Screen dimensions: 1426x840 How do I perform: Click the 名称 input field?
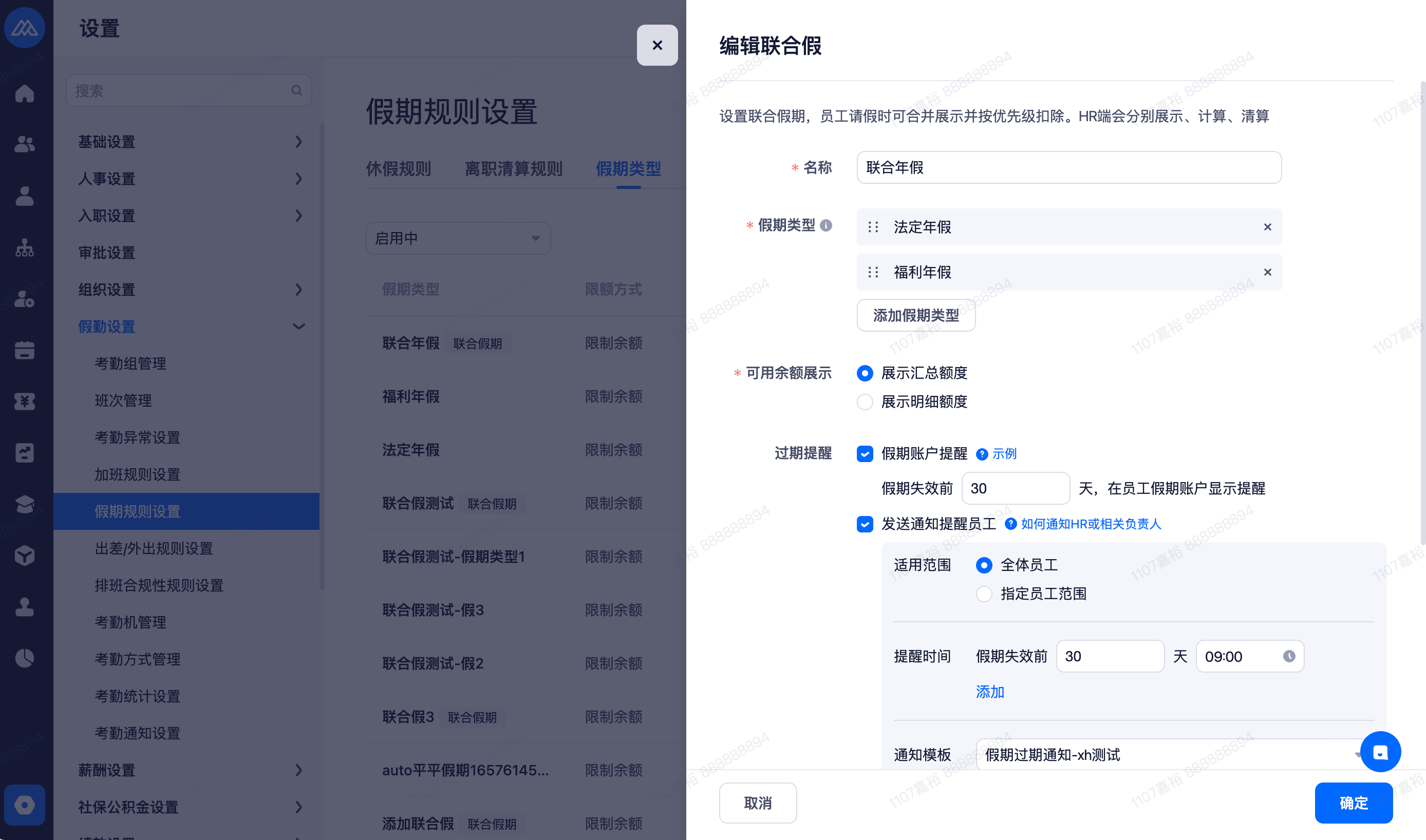click(1068, 167)
